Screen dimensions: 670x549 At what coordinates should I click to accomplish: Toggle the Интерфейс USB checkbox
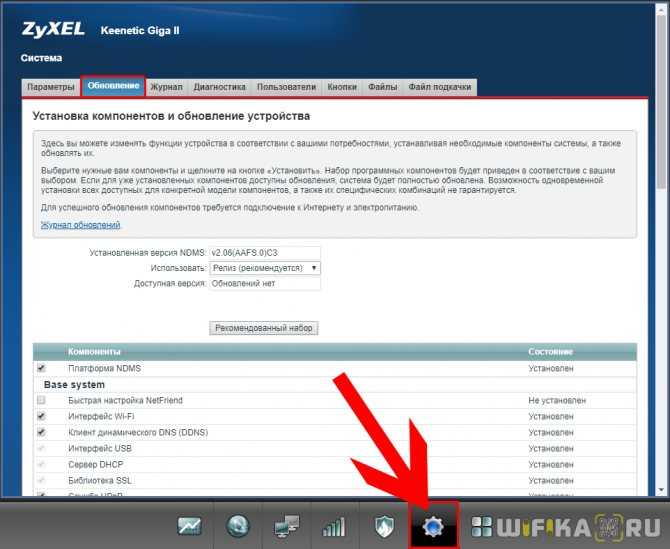(41, 448)
